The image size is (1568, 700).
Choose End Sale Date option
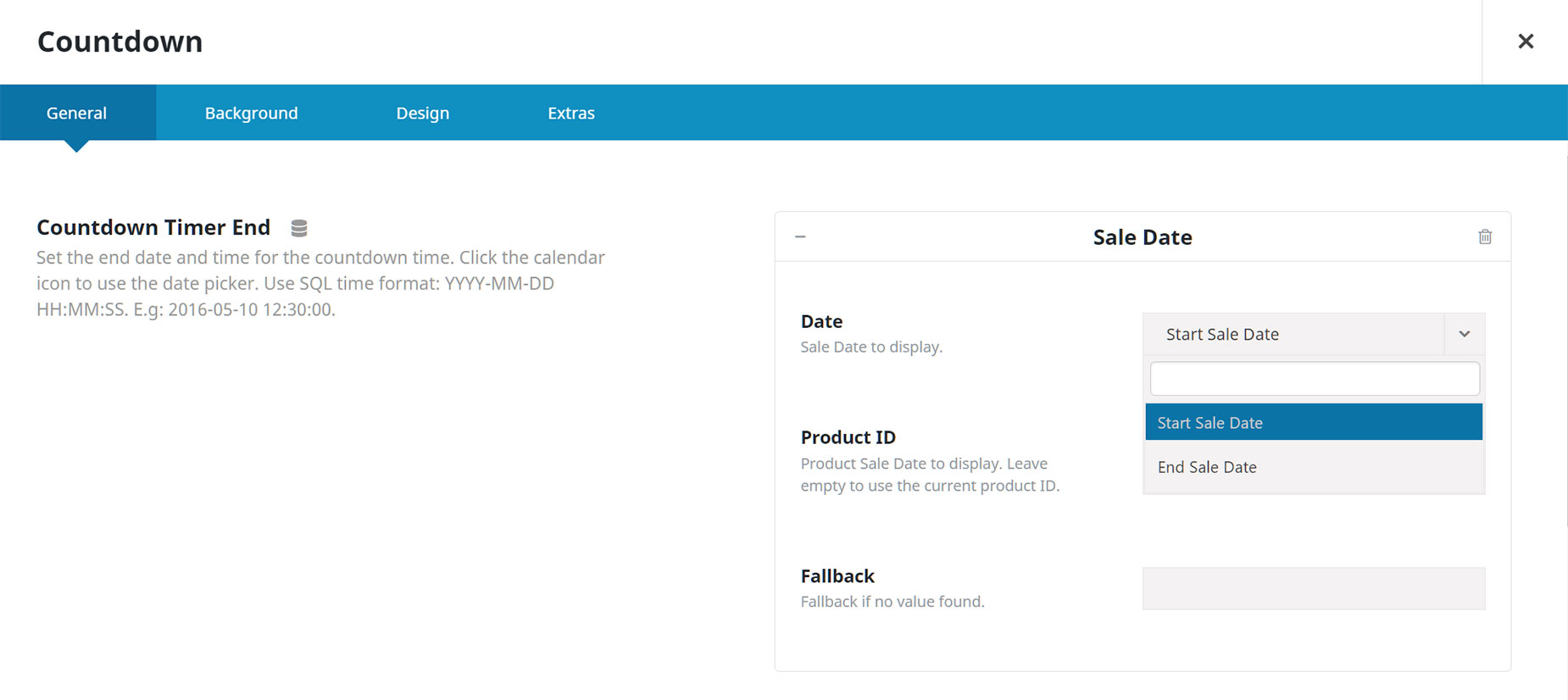[x=1314, y=467]
